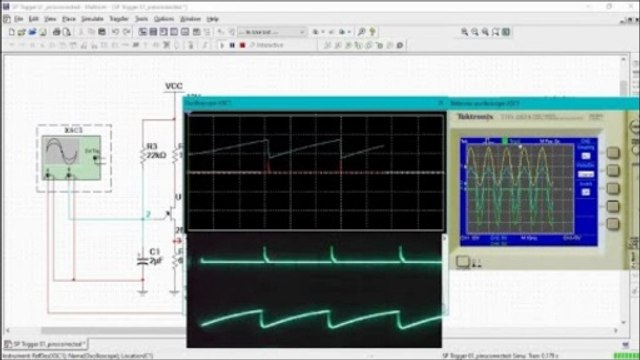Click the Zoom in icon

tap(464, 32)
